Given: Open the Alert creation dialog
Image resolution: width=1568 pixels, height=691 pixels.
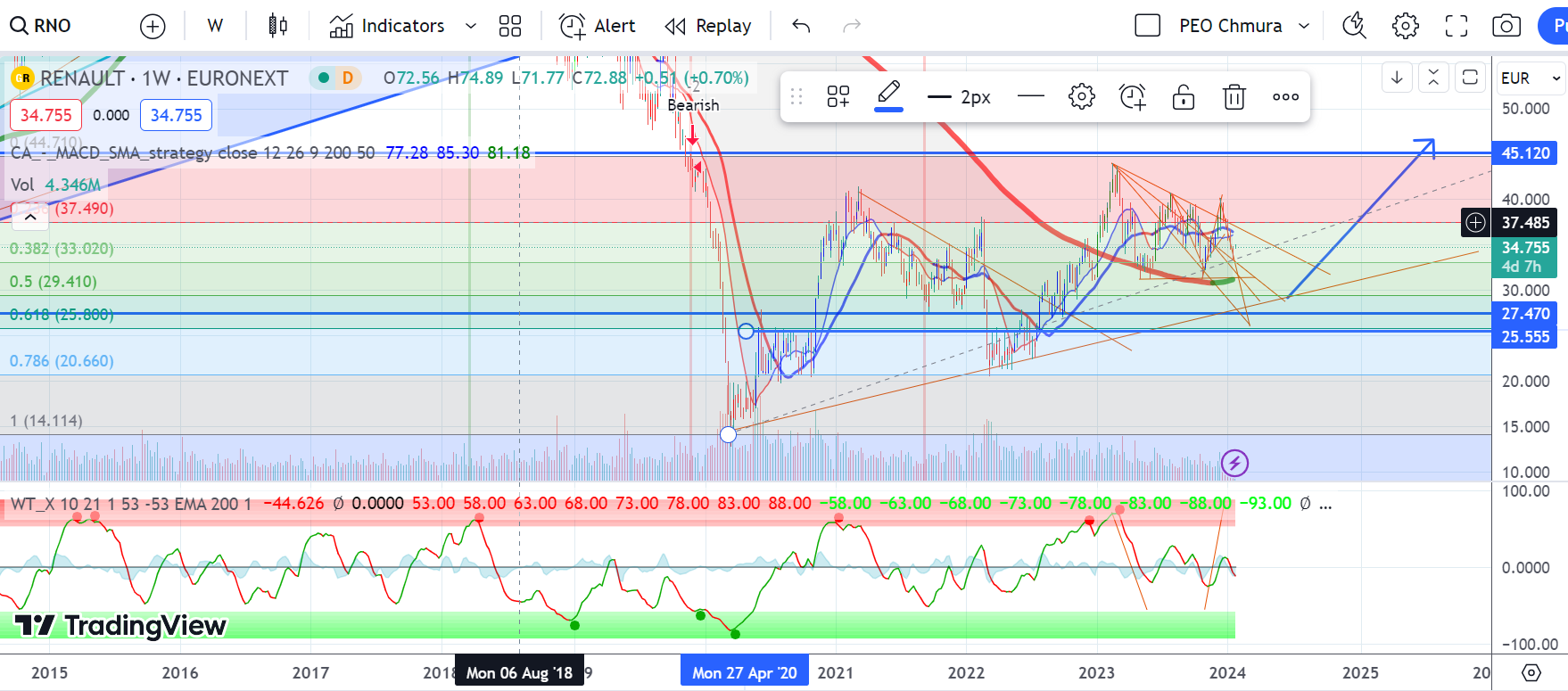Looking at the screenshot, I should click(598, 26).
